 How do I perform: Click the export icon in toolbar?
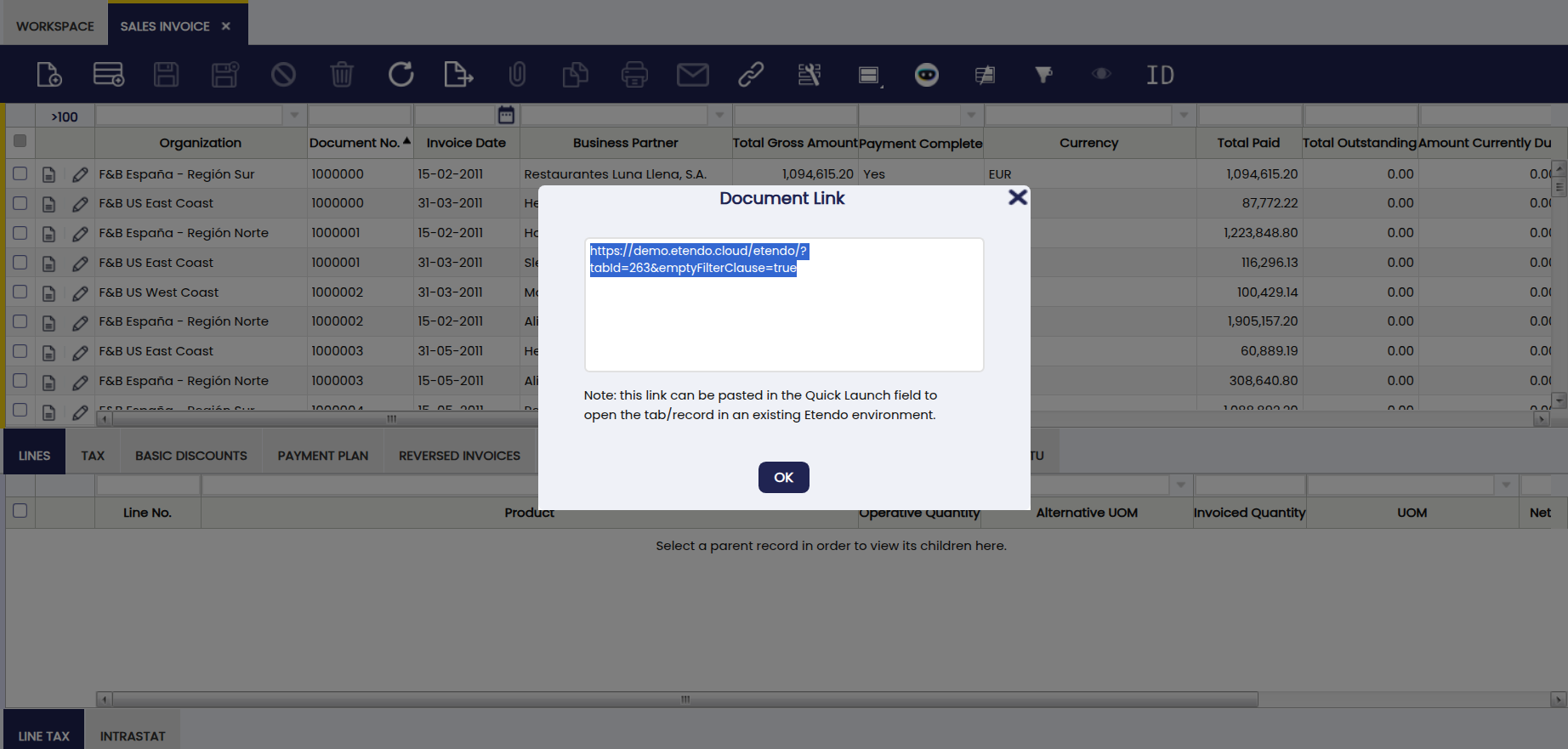pyautogui.click(x=458, y=75)
